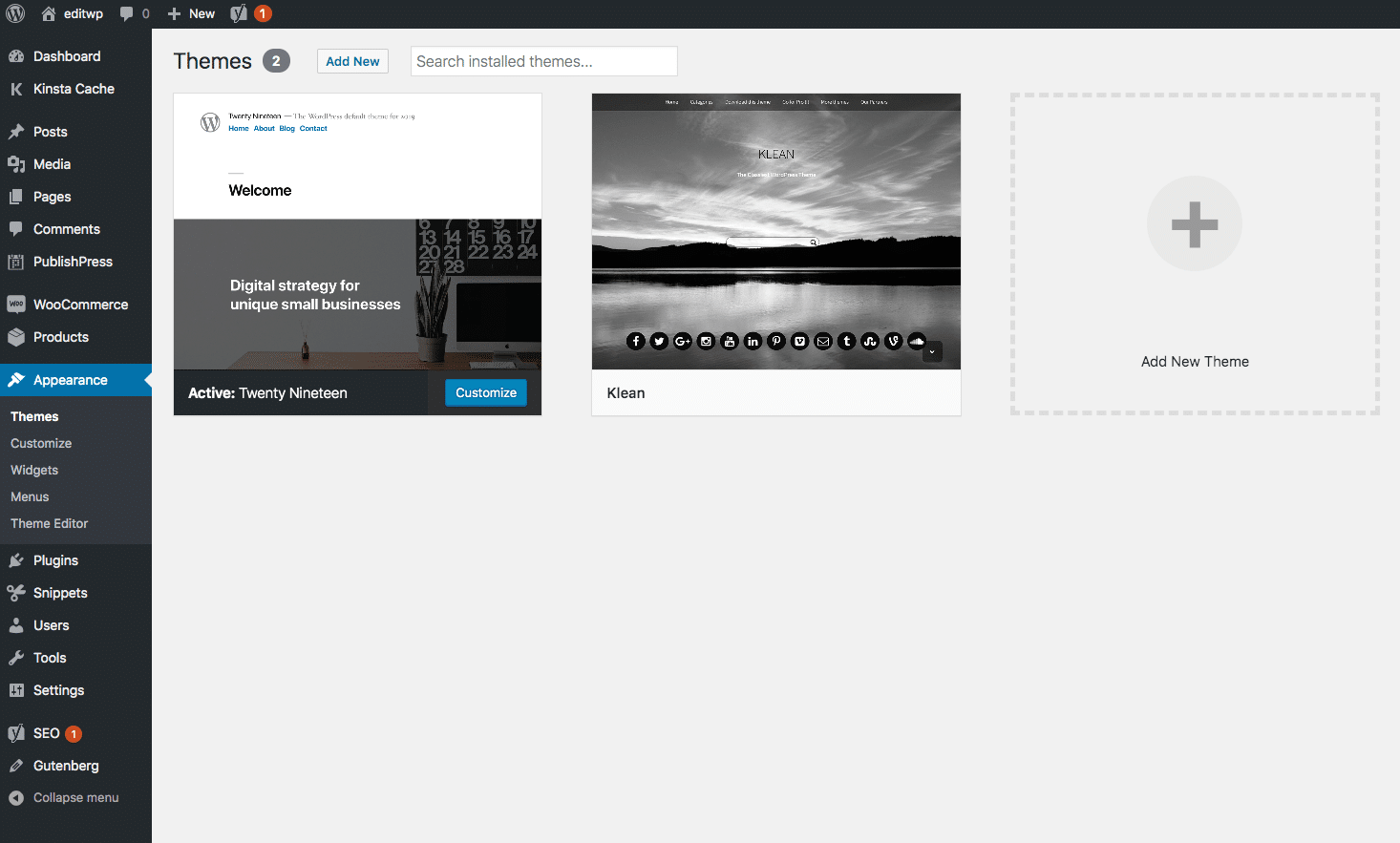Click the Snippets scissors icon
The height and width of the screenshot is (843, 1400).
19,593
